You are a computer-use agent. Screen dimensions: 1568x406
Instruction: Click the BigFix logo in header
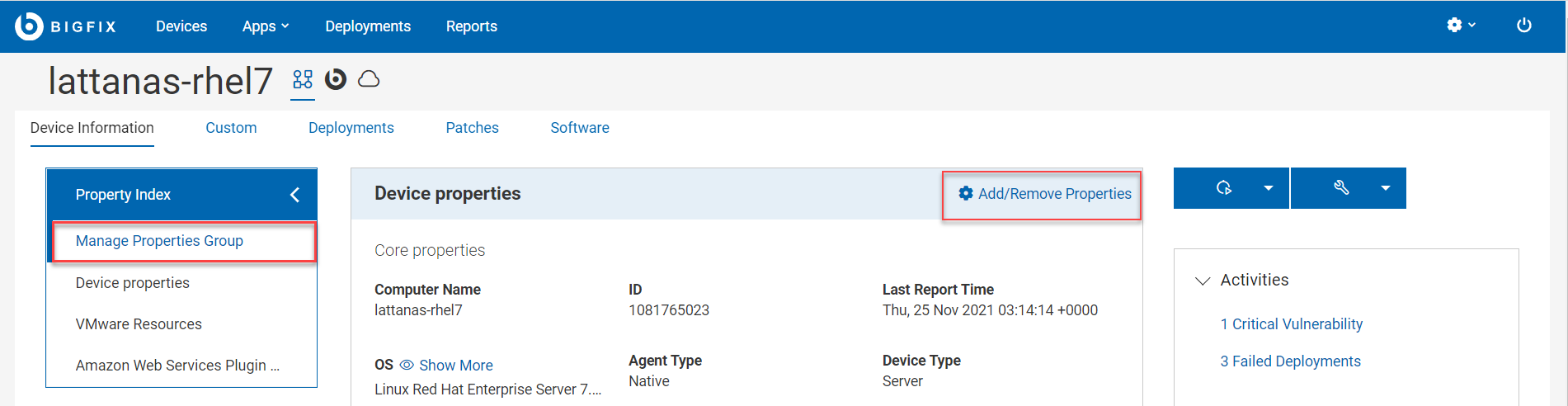pos(65,26)
